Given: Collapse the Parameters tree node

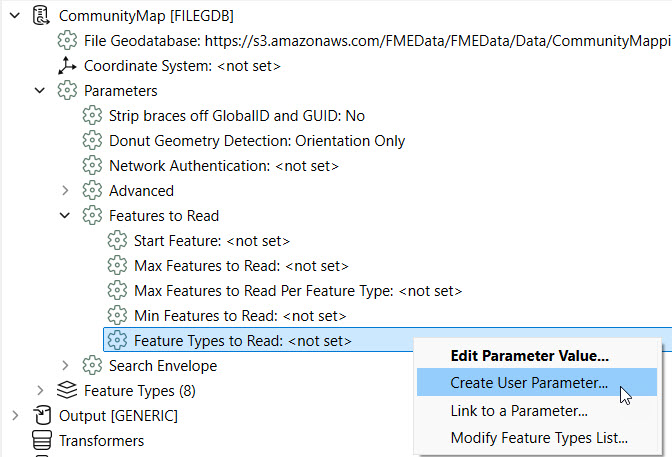Looking at the screenshot, I should [41, 91].
